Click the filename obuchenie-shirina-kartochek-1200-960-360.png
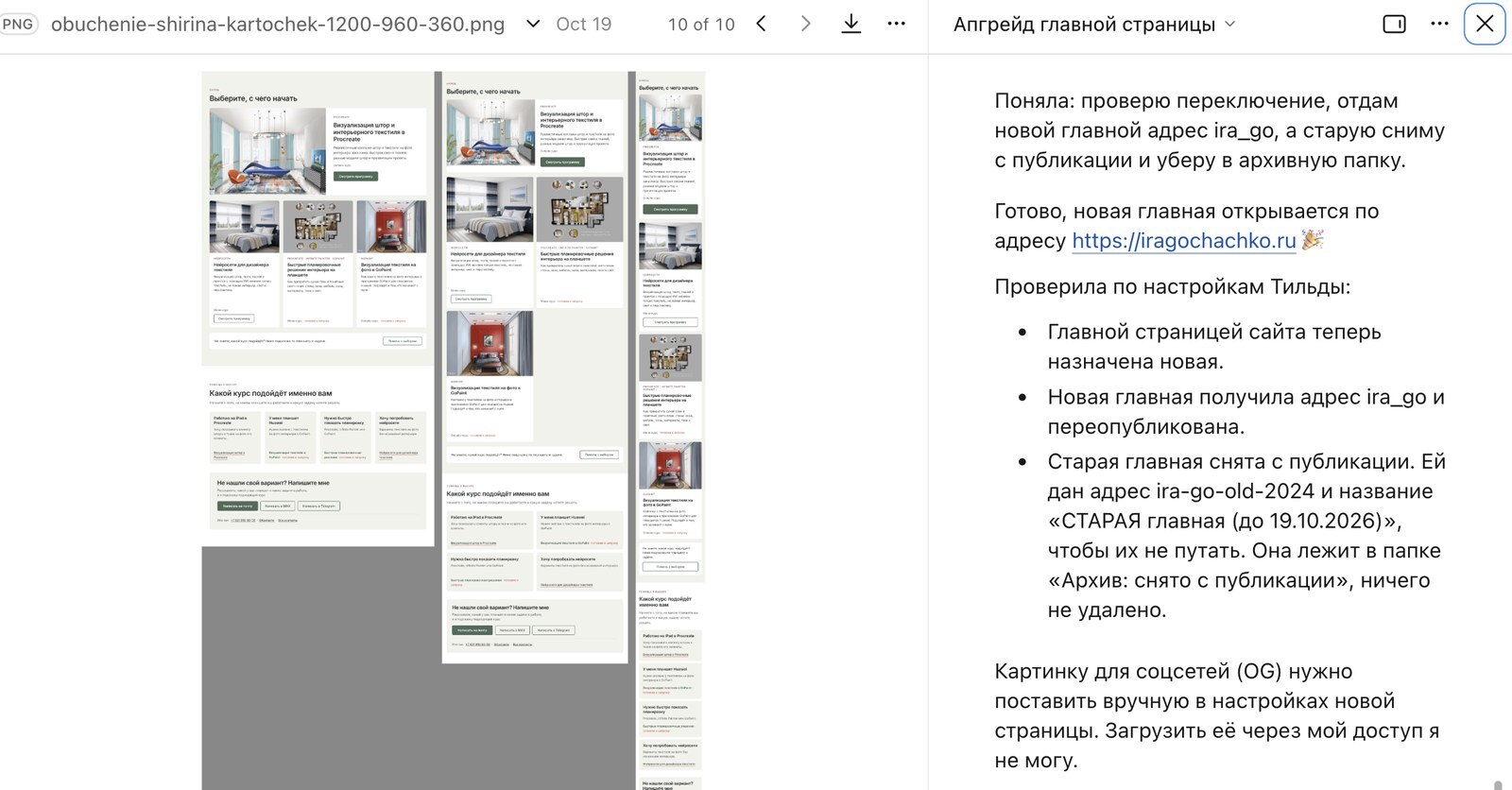 click(x=278, y=25)
